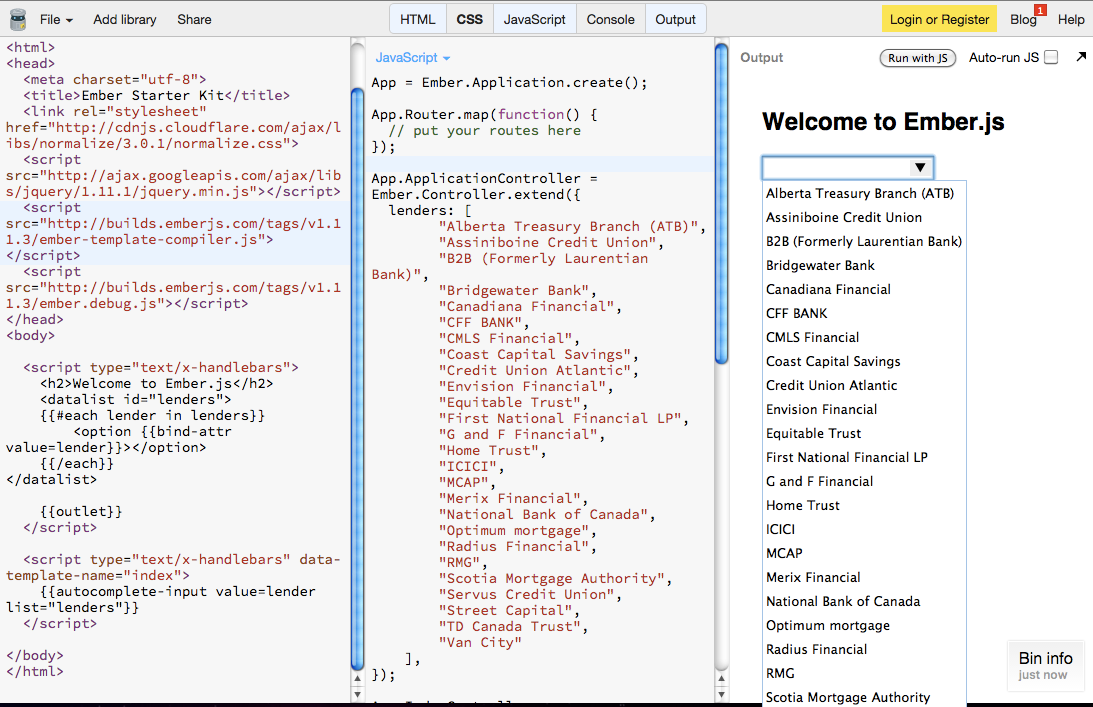Viewport: 1093px width, 707px height.
Task: Open the Help link
Action: click(1071, 19)
